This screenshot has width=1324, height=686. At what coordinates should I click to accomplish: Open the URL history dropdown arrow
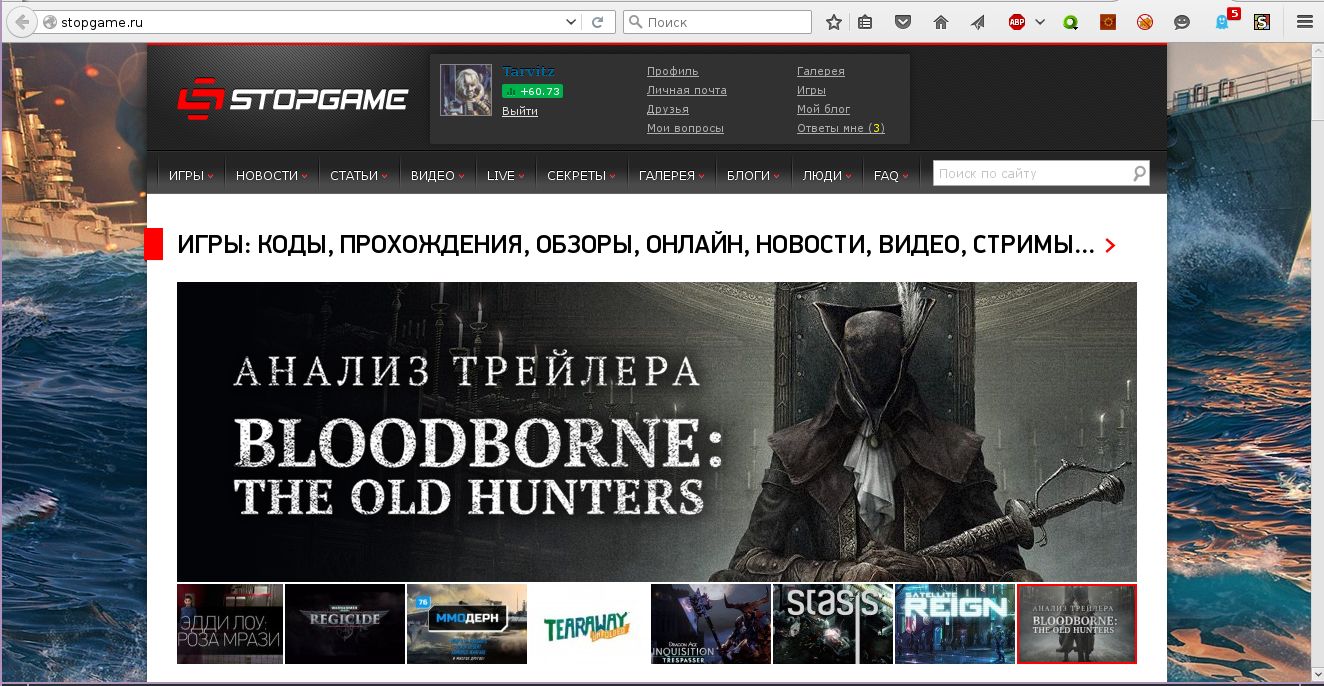point(571,22)
